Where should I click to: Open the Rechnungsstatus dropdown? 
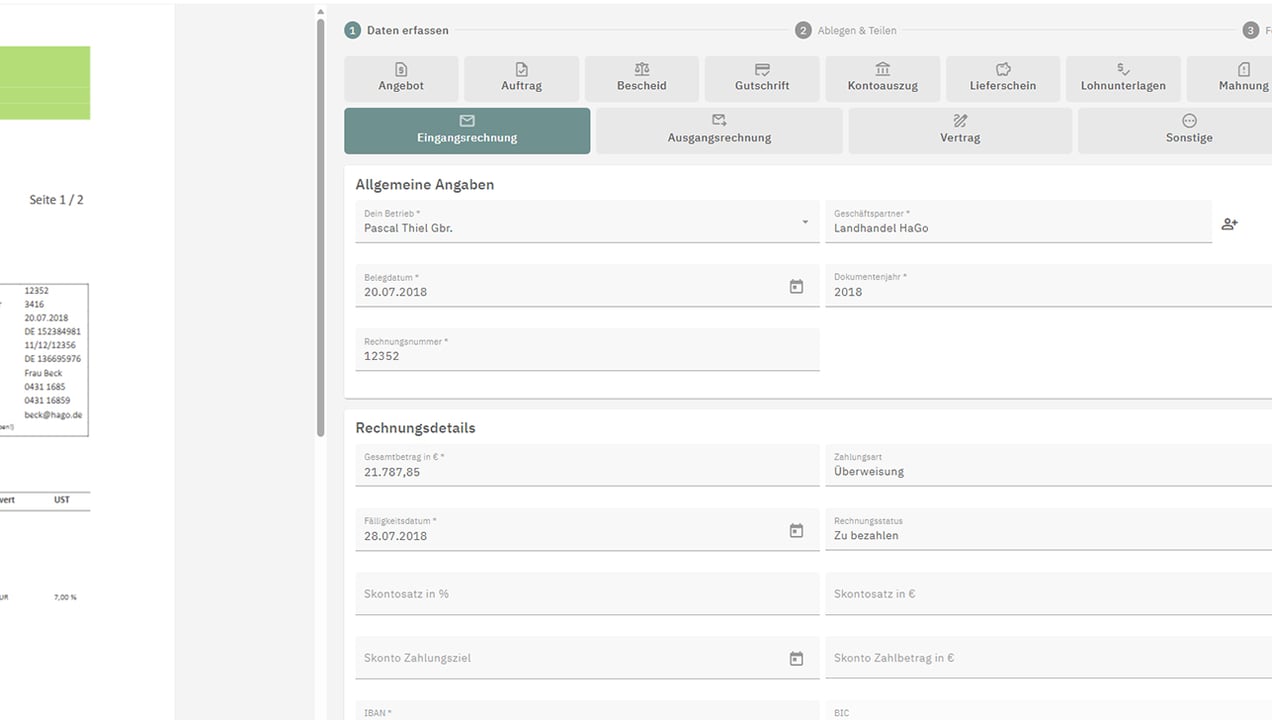tap(1045, 530)
